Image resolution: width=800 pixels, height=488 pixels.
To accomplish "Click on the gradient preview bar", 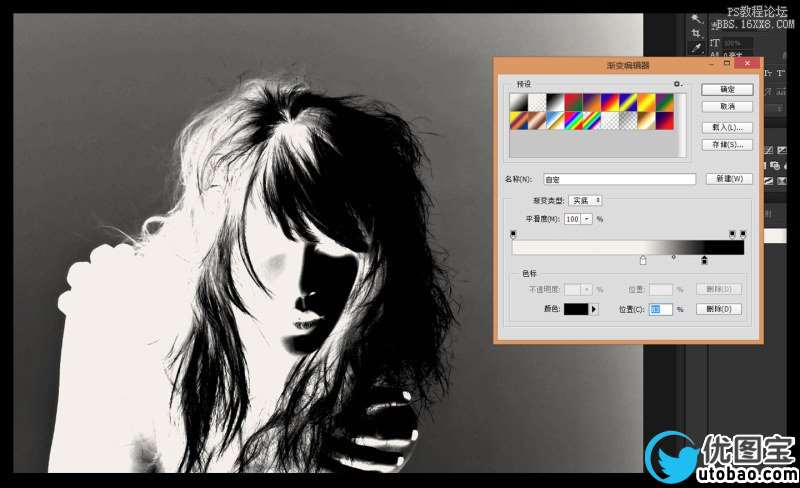I will pyautogui.click(x=628, y=248).
